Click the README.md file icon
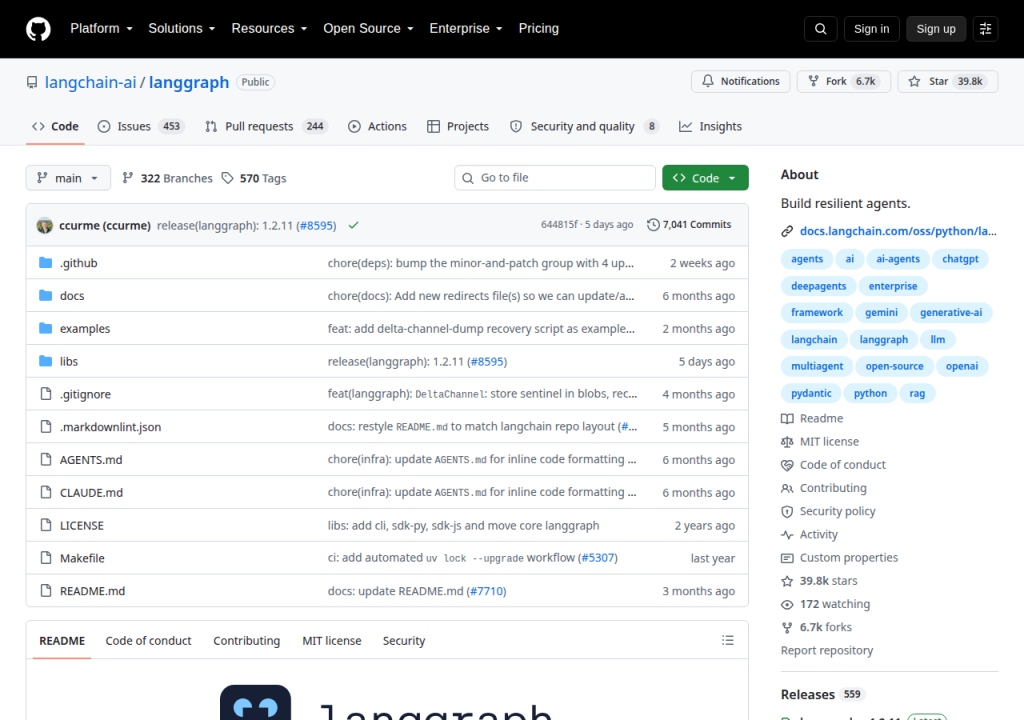 click(46, 590)
